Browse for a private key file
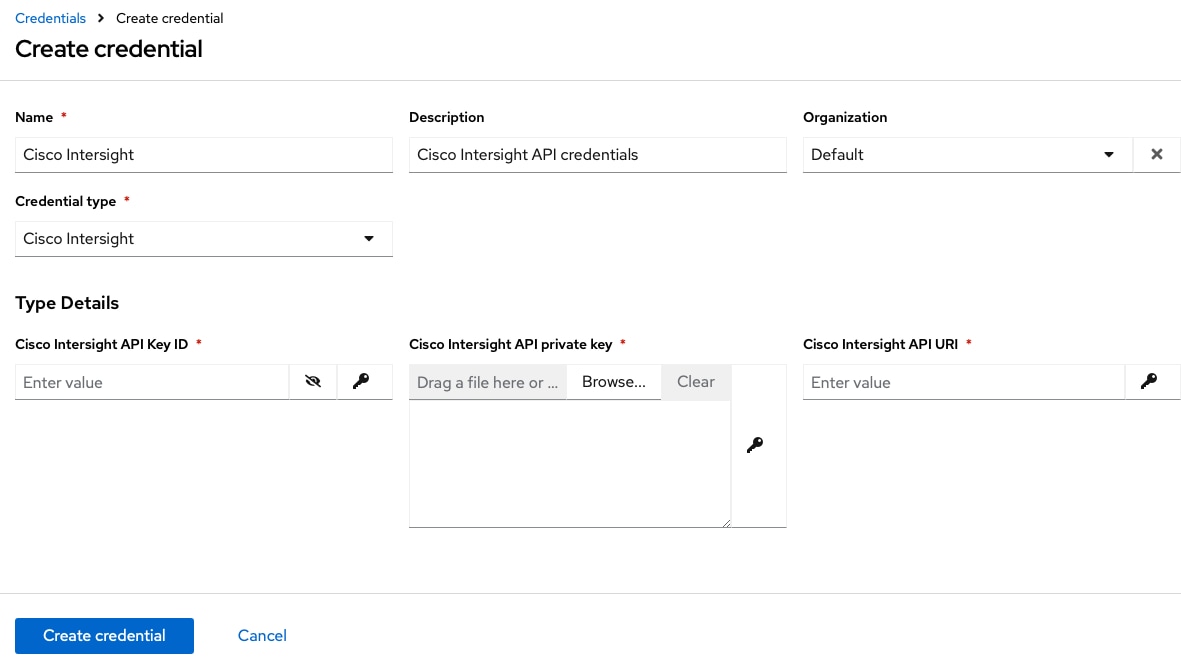 click(614, 382)
